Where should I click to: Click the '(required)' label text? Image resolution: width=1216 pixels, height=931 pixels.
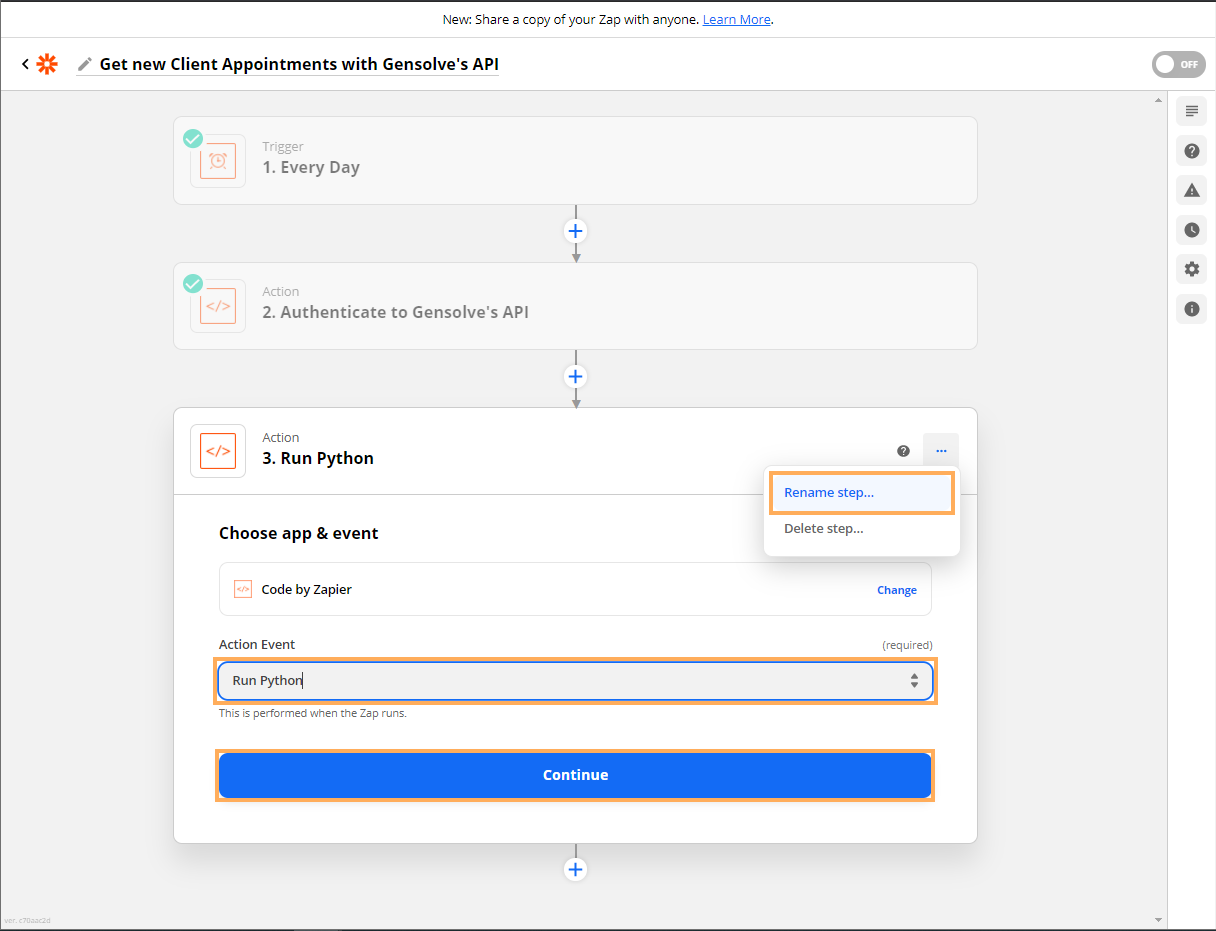[x=907, y=645]
